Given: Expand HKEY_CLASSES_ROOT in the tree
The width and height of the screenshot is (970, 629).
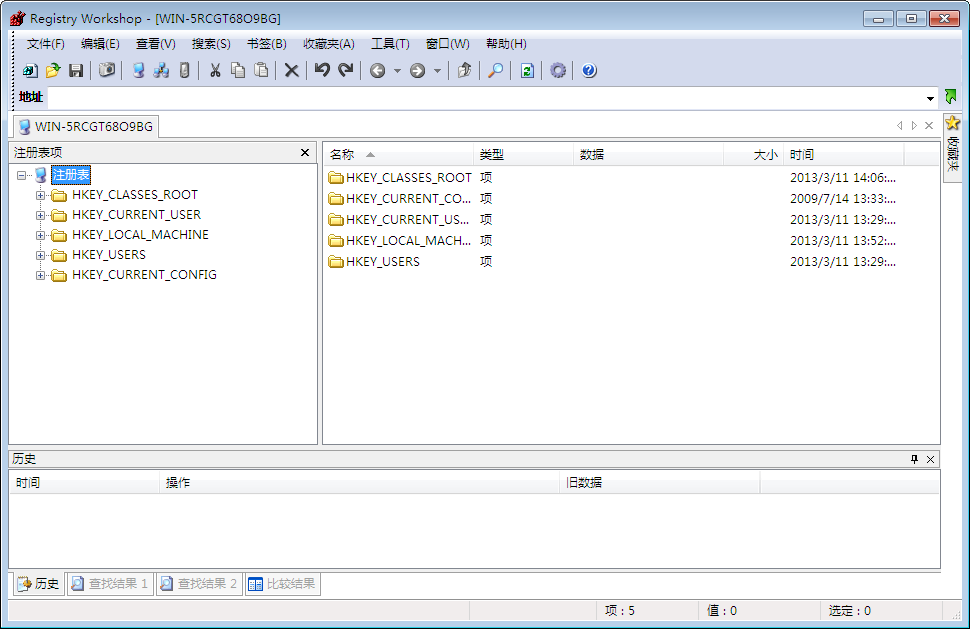Looking at the screenshot, I should tap(40, 195).
